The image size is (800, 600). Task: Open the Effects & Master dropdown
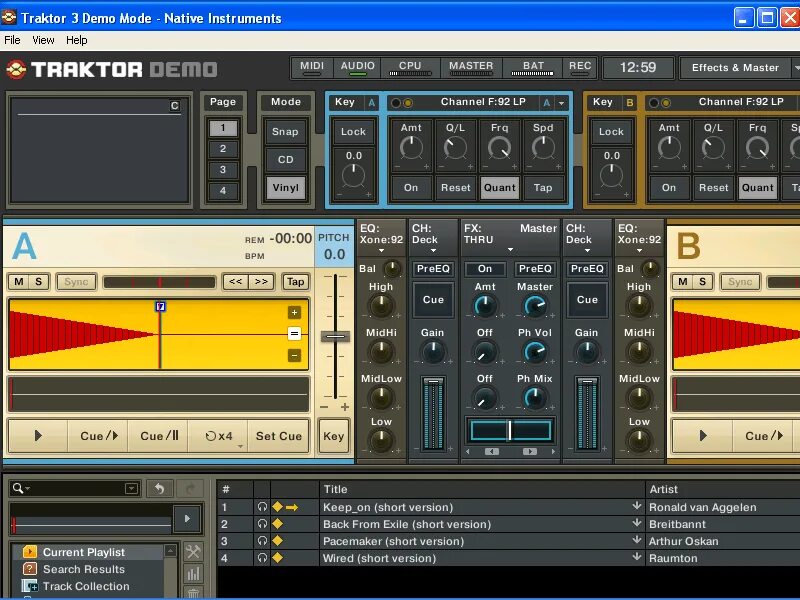click(x=737, y=67)
